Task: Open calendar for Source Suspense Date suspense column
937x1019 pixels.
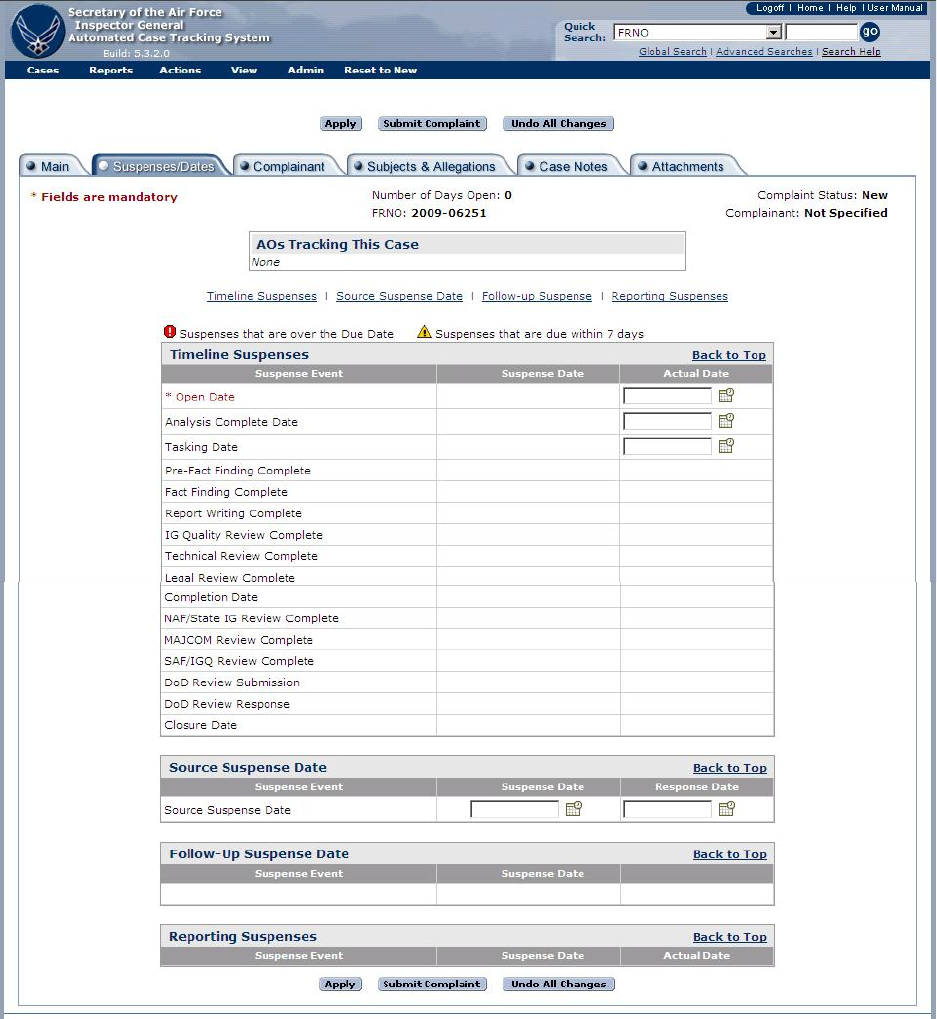Action: (x=573, y=808)
